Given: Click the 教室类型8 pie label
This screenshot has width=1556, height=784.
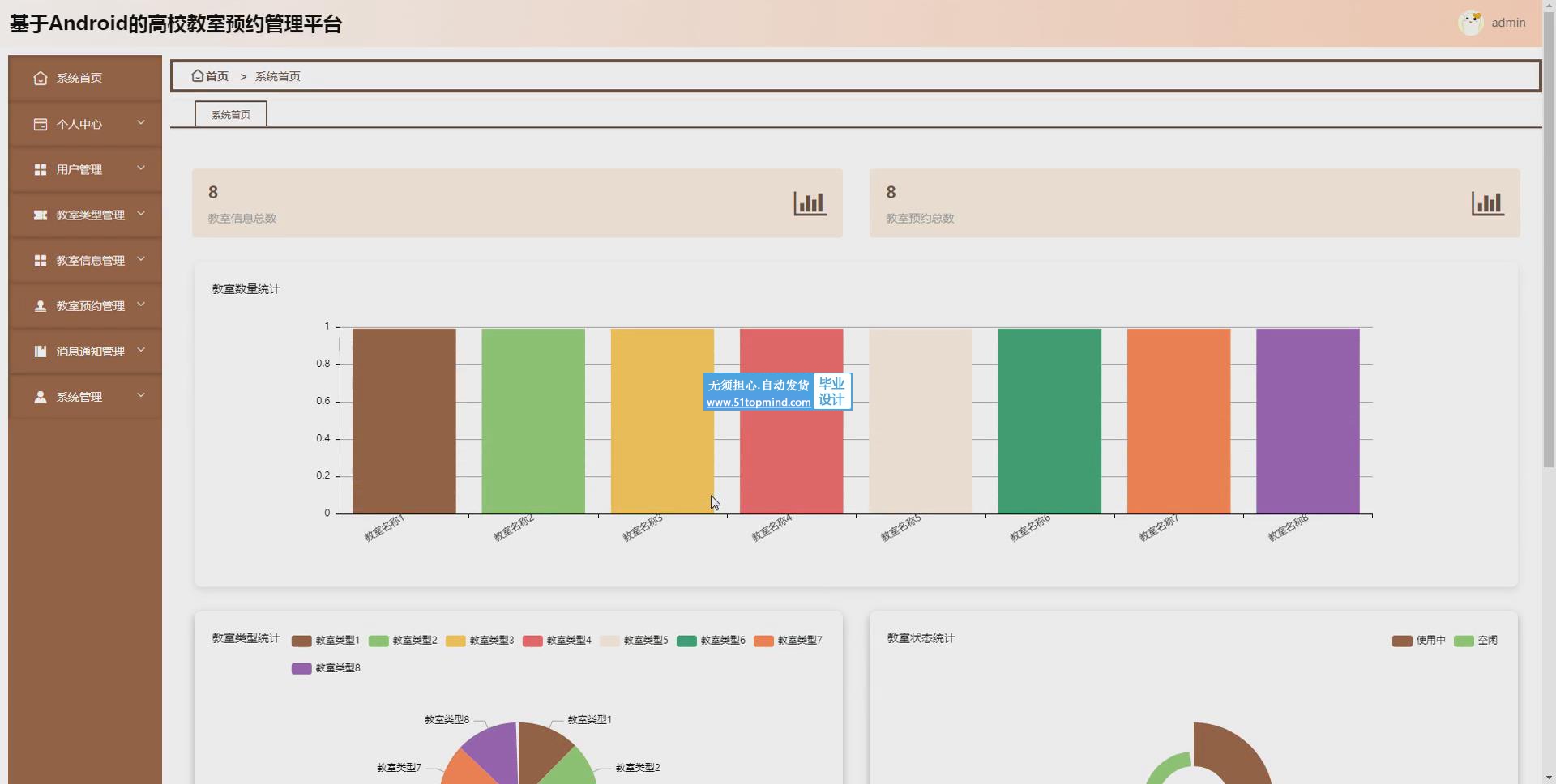Looking at the screenshot, I should (447, 720).
